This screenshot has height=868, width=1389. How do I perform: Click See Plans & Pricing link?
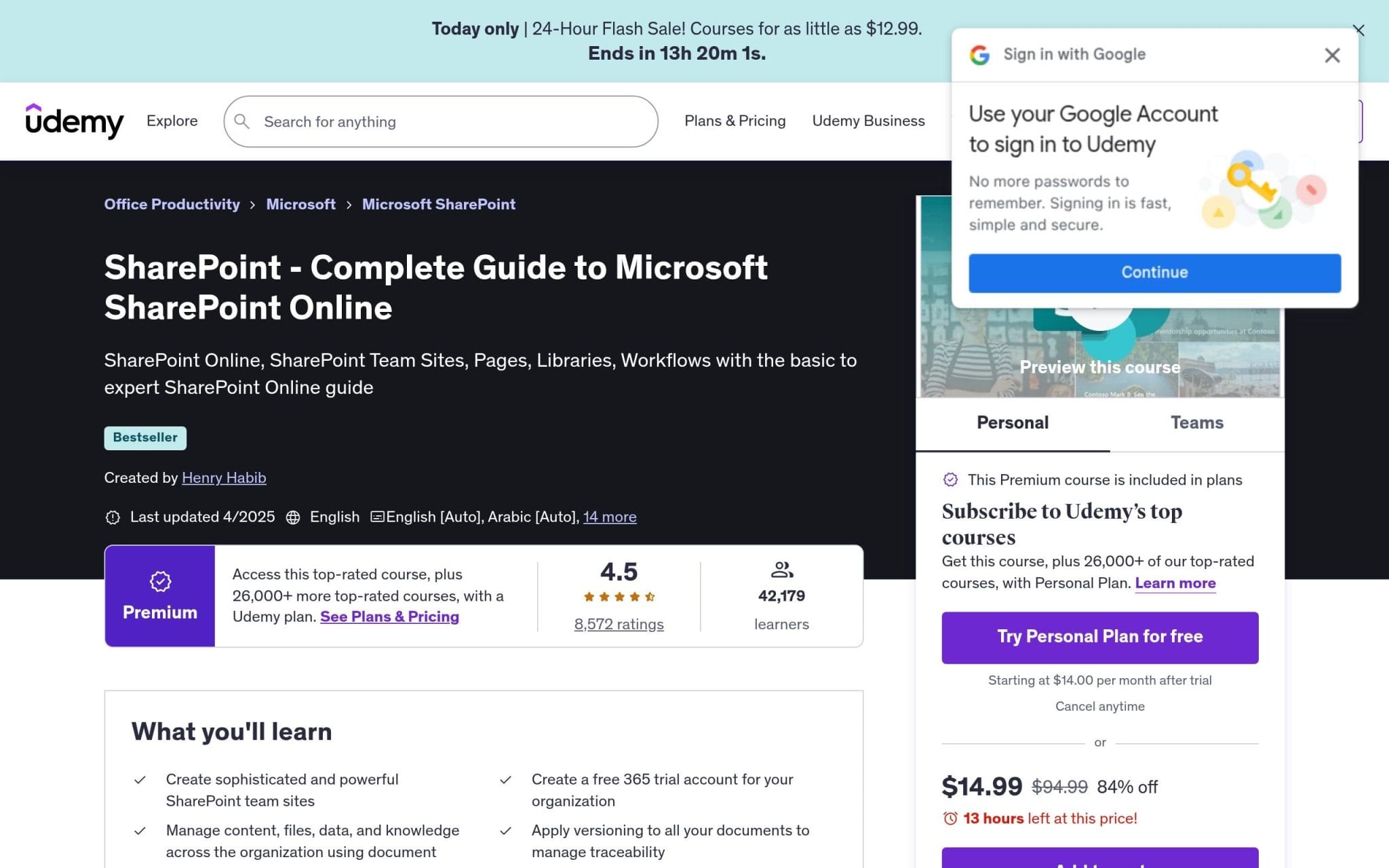pos(389,616)
